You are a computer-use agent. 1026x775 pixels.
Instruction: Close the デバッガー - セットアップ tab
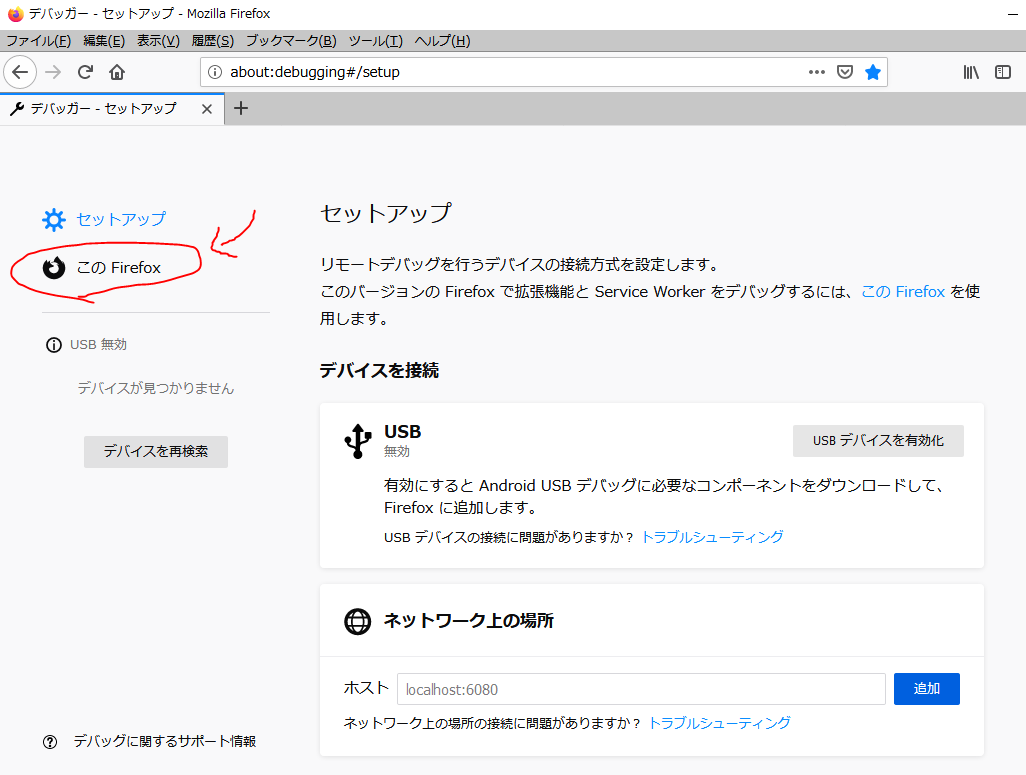[207, 109]
